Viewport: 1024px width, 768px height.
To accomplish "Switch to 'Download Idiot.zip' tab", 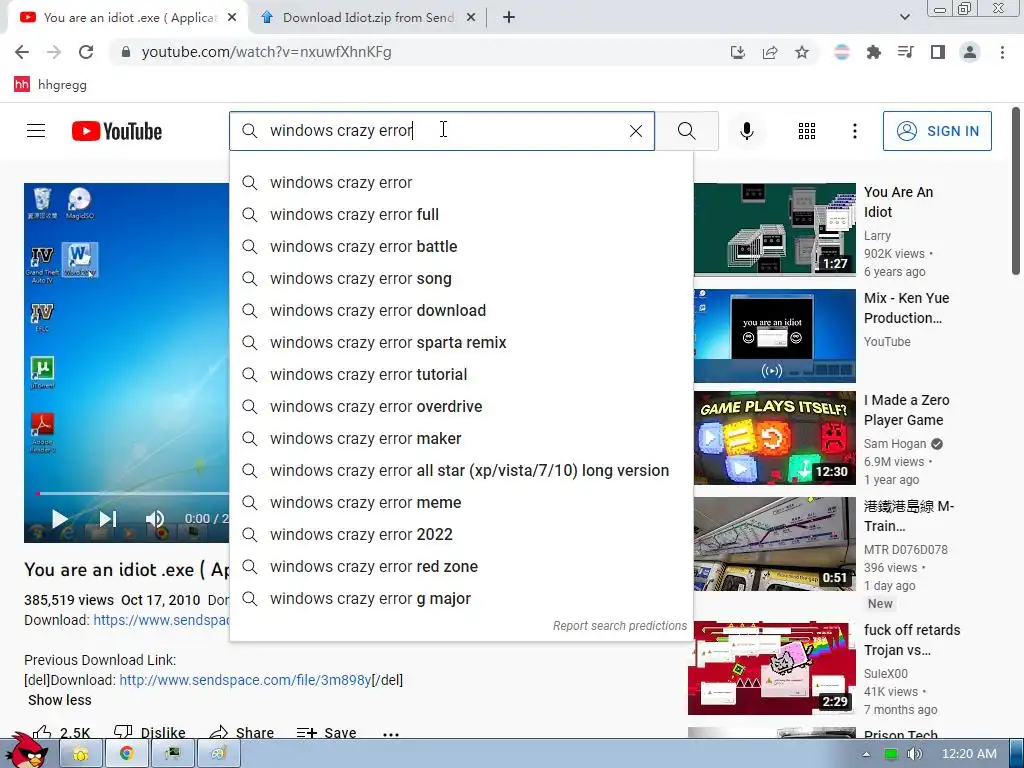I will (x=367, y=18).
